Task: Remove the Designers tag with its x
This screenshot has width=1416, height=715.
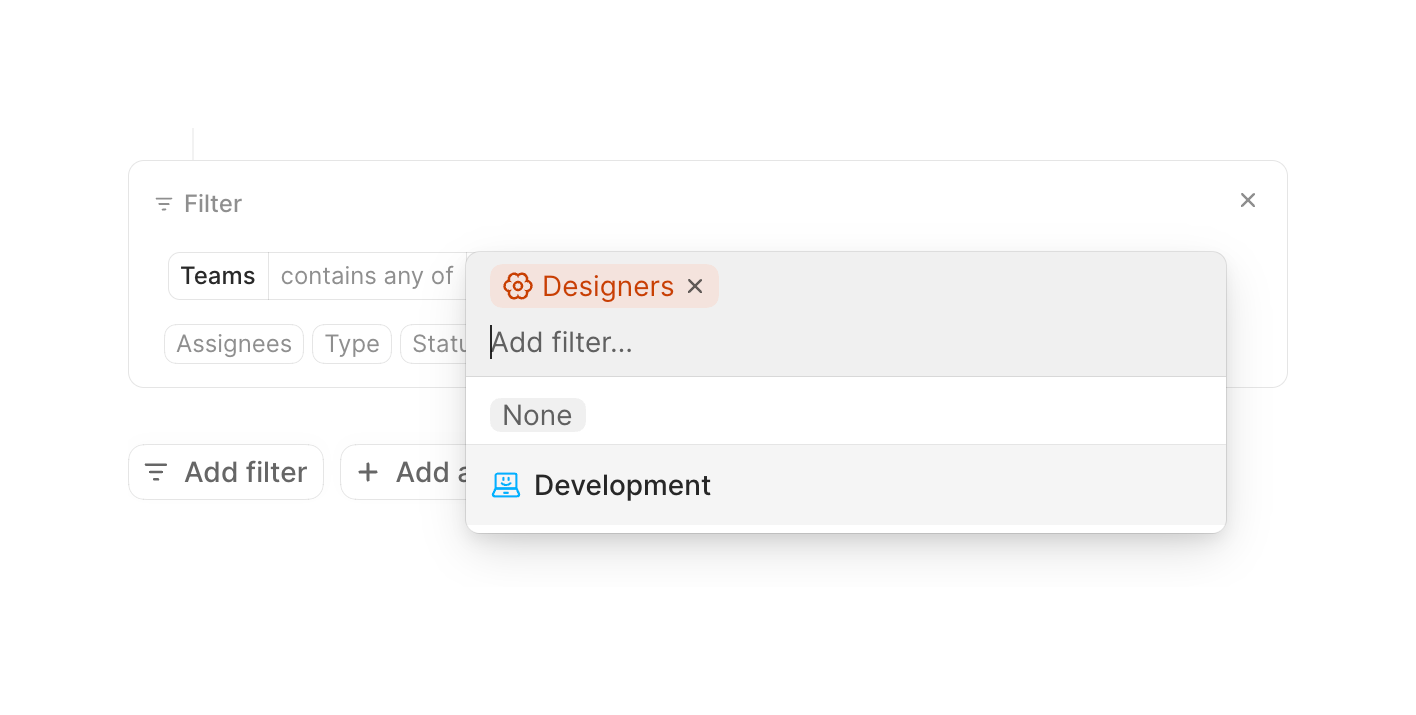Action: 695,286
